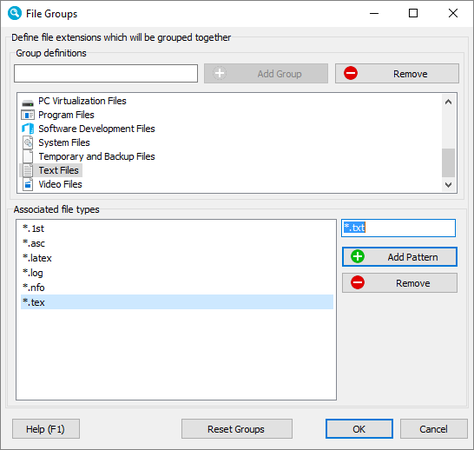Click the red minus icon to remove the group
474x450 pixels.
coord(351,73)
